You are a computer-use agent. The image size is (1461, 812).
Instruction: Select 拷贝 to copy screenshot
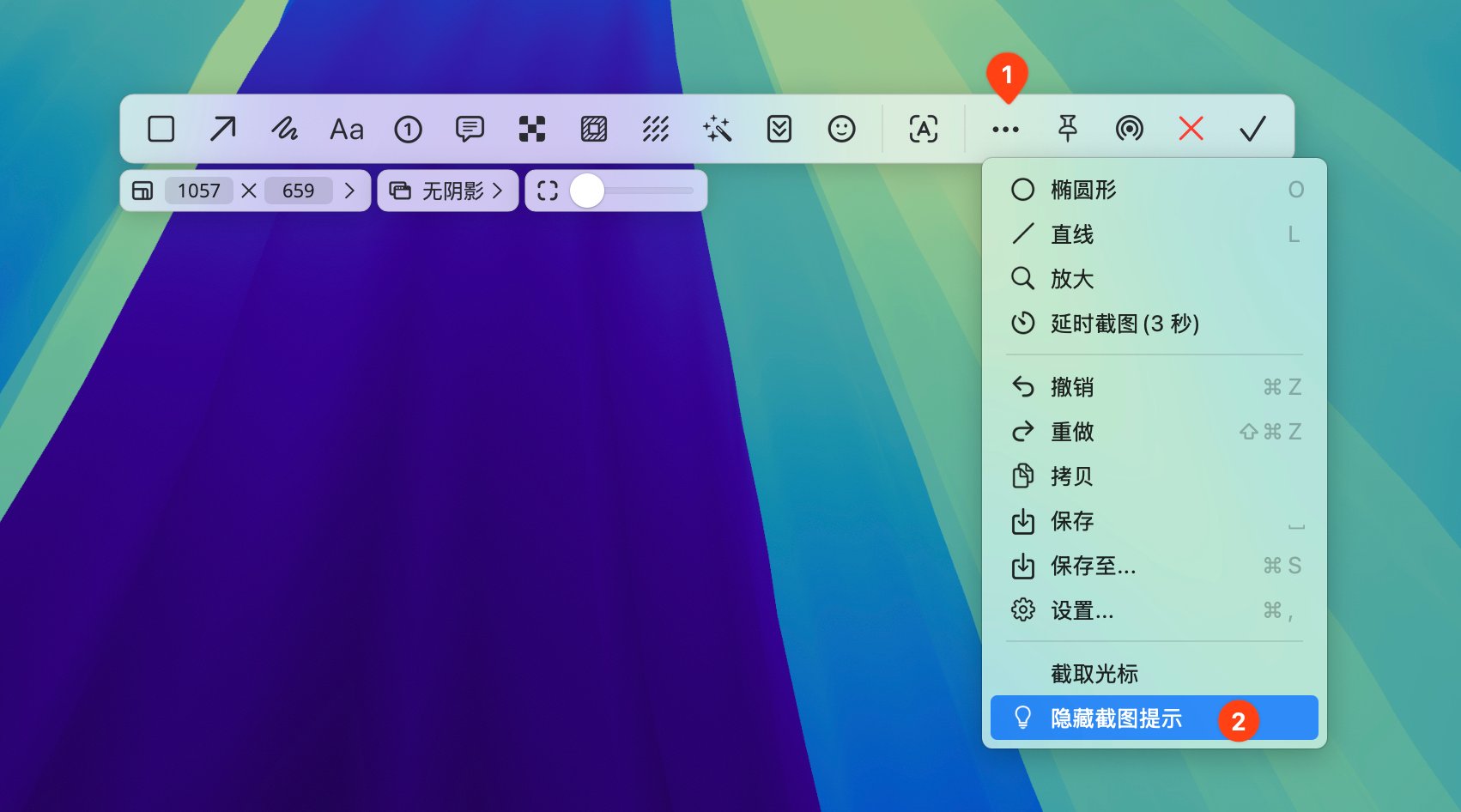(1155, 476)
